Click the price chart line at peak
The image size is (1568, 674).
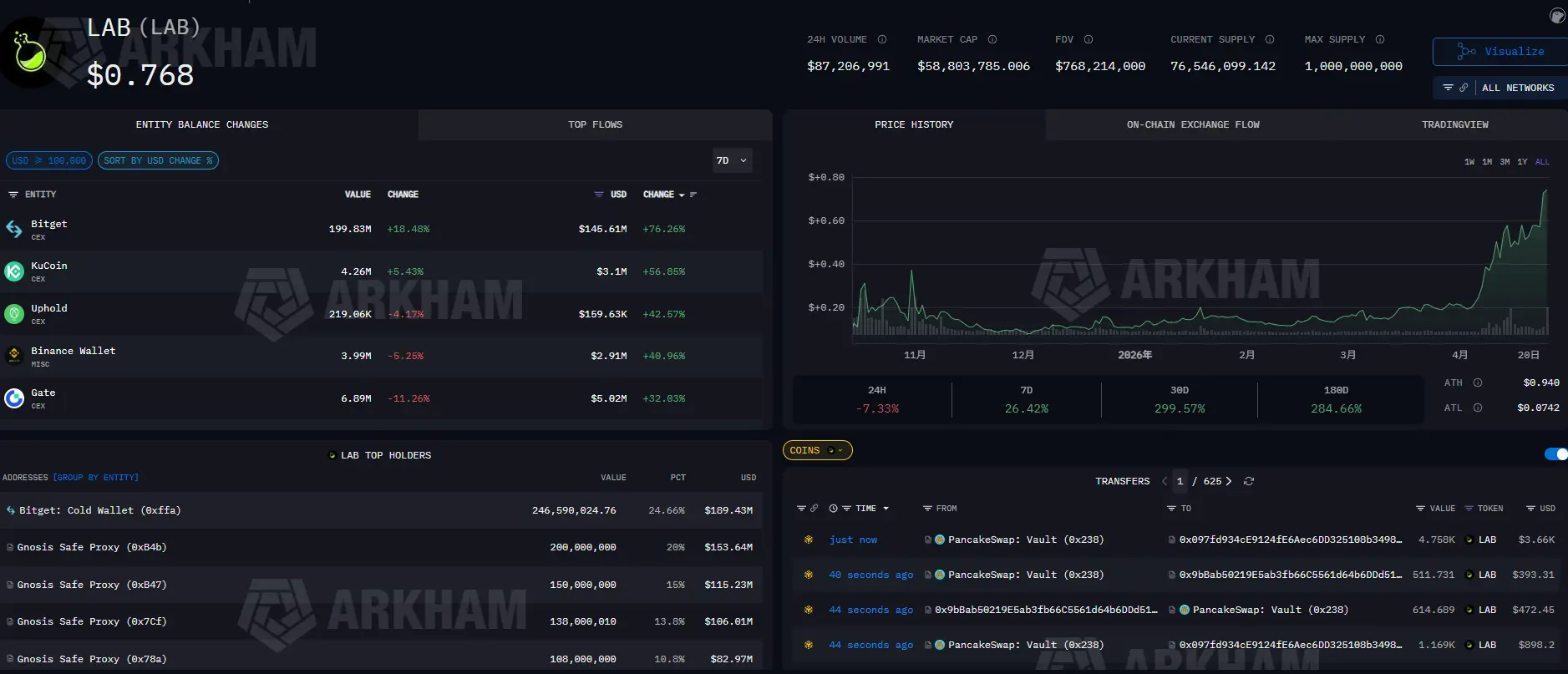coord(1545,191)
